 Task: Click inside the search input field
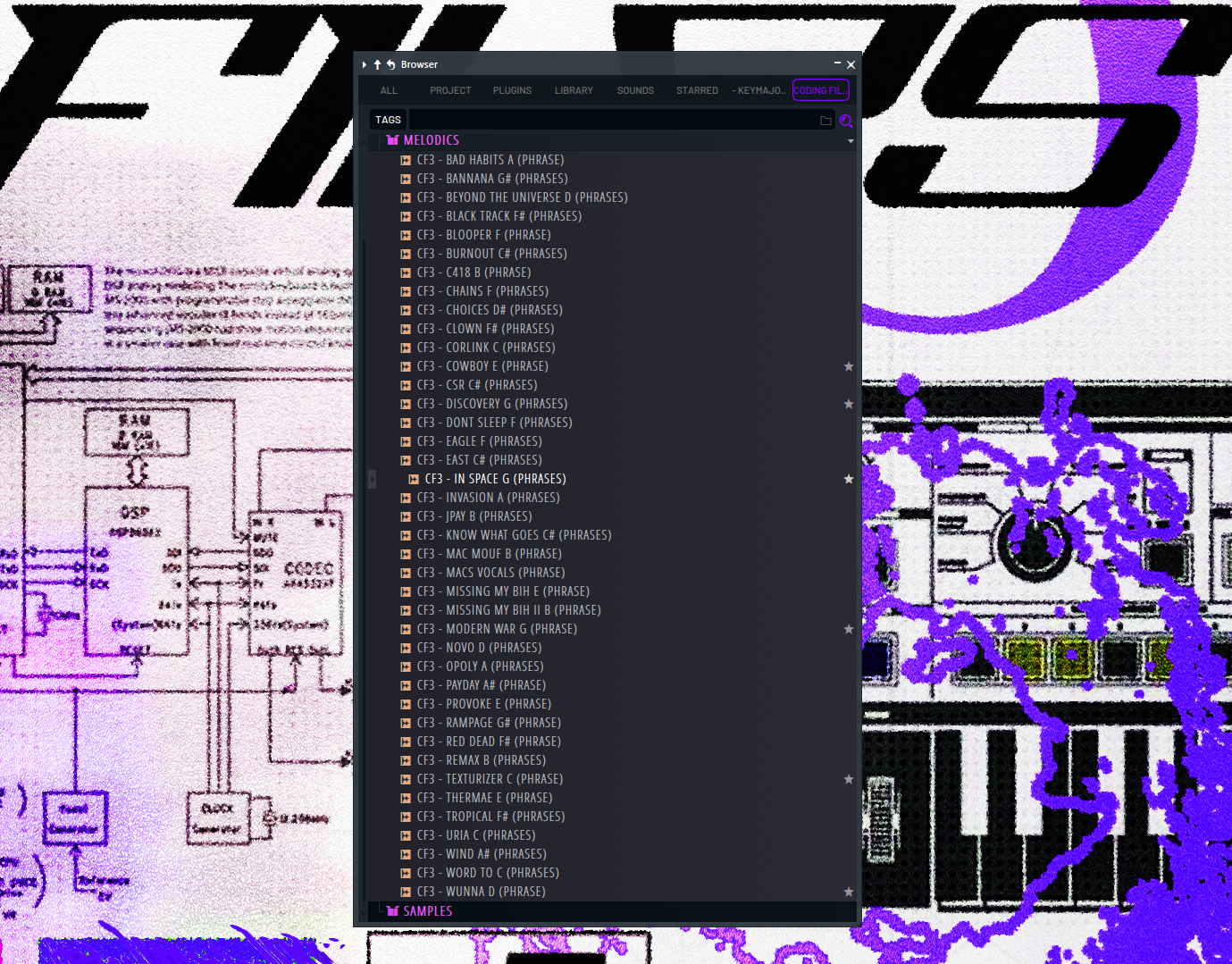(616, 119)
